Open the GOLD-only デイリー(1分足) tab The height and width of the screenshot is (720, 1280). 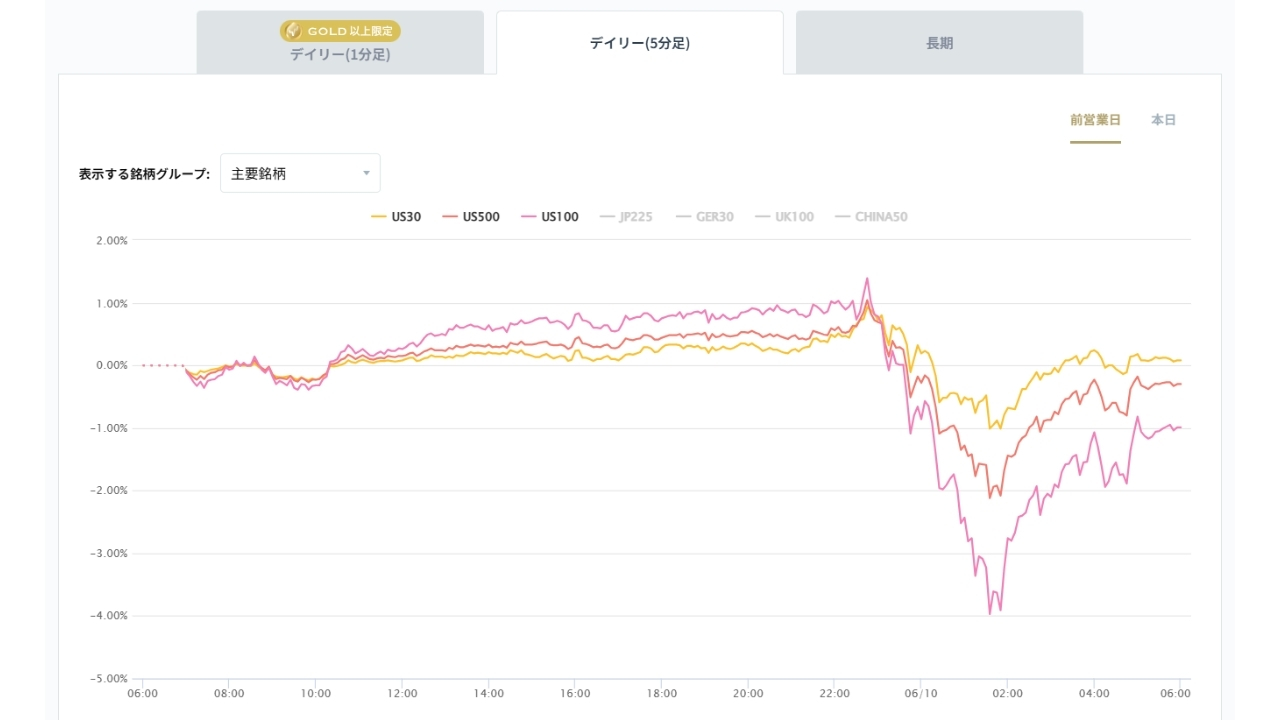click(x=340, y=42)
